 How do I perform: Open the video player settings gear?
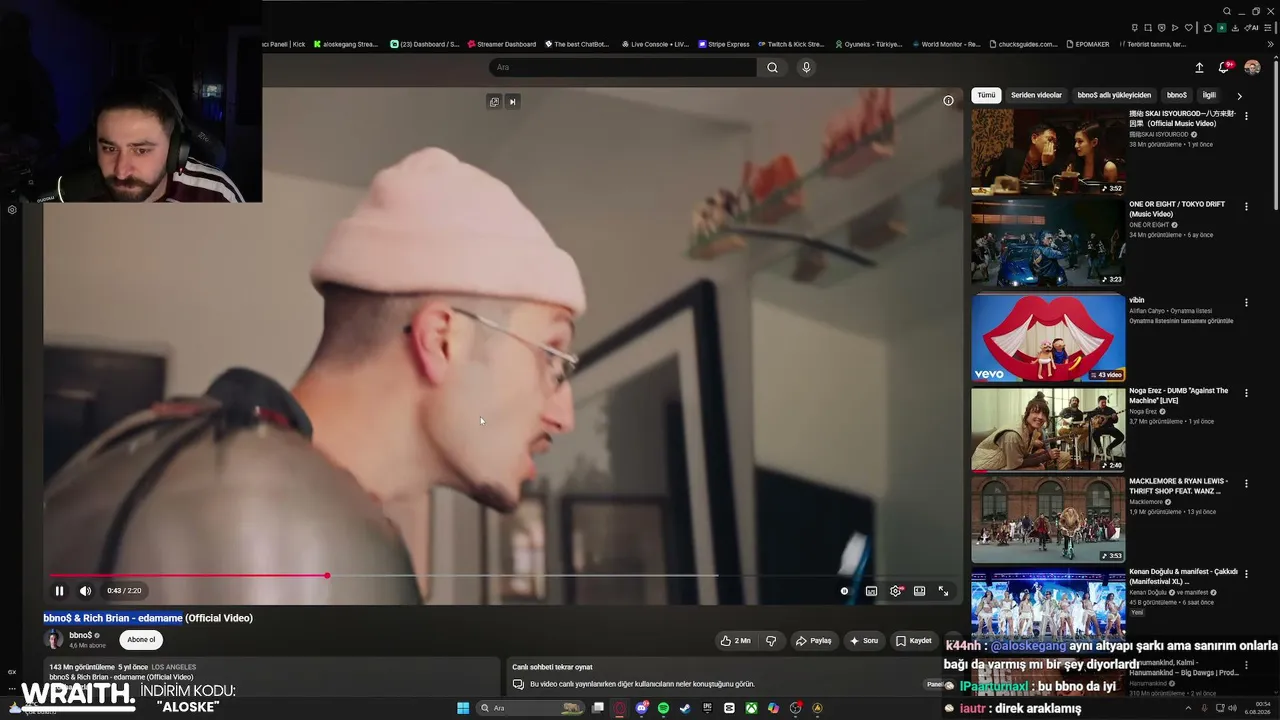click(x=895, y=591)
